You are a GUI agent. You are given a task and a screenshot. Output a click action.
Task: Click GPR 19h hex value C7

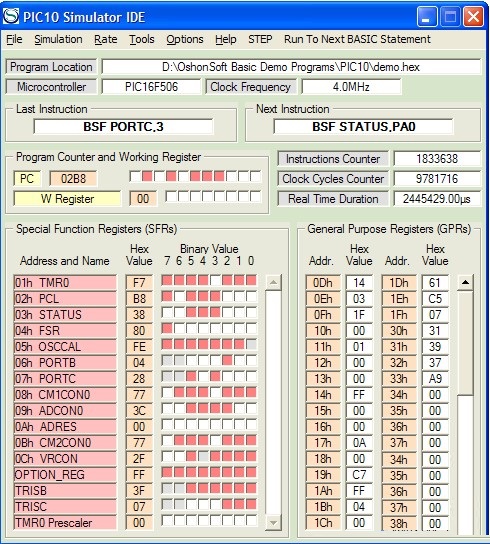coord(359,475)
